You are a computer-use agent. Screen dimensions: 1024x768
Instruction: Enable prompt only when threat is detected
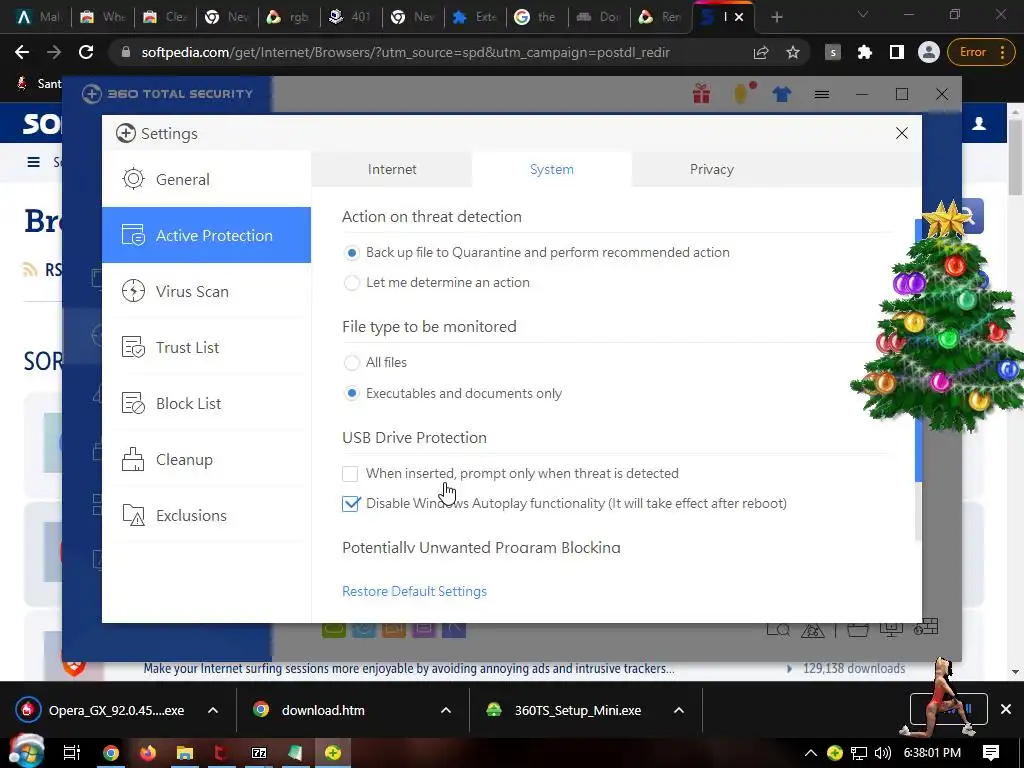pos(350,473)
